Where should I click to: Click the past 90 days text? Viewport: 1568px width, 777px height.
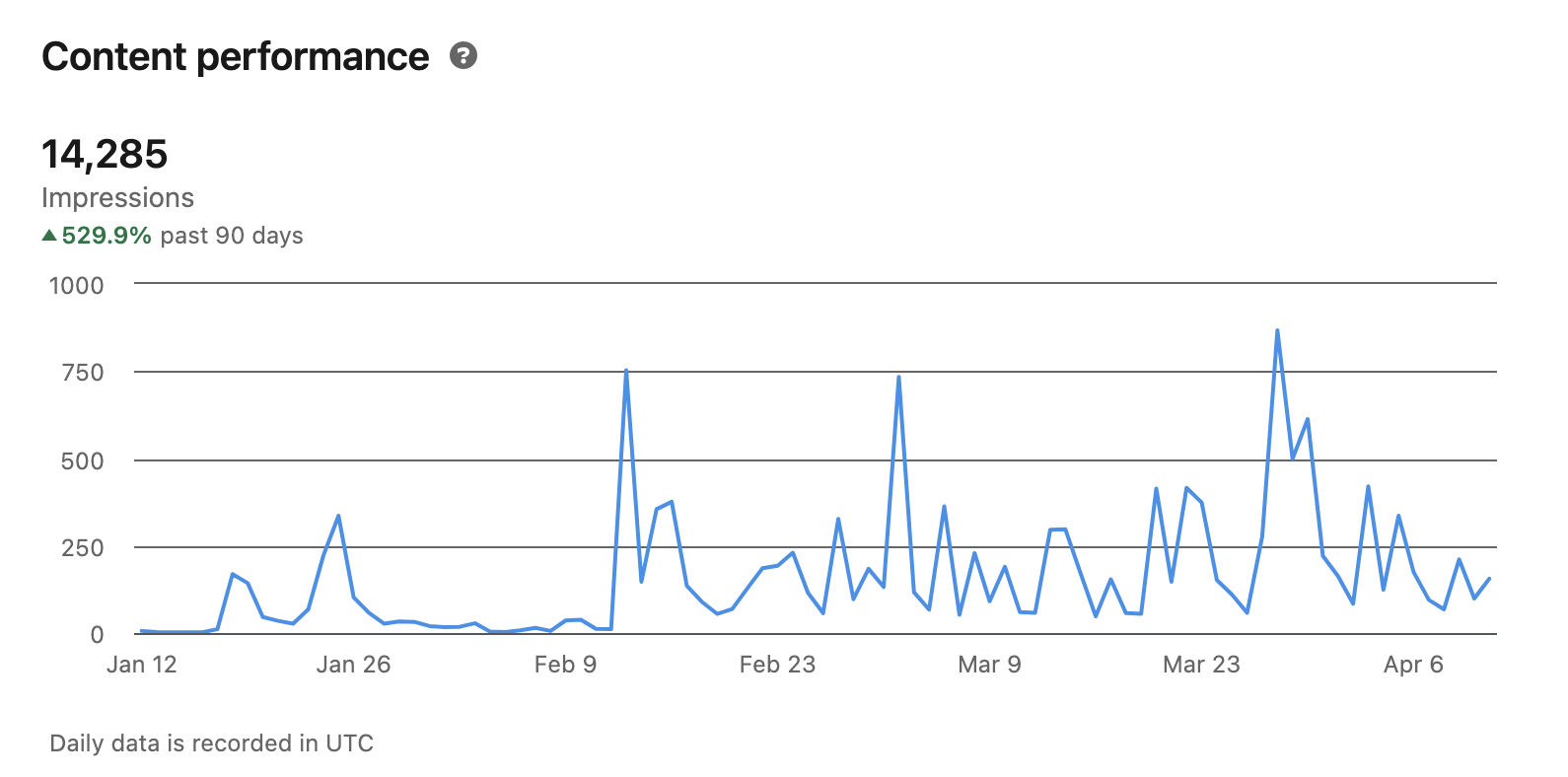tap(232, 236)
